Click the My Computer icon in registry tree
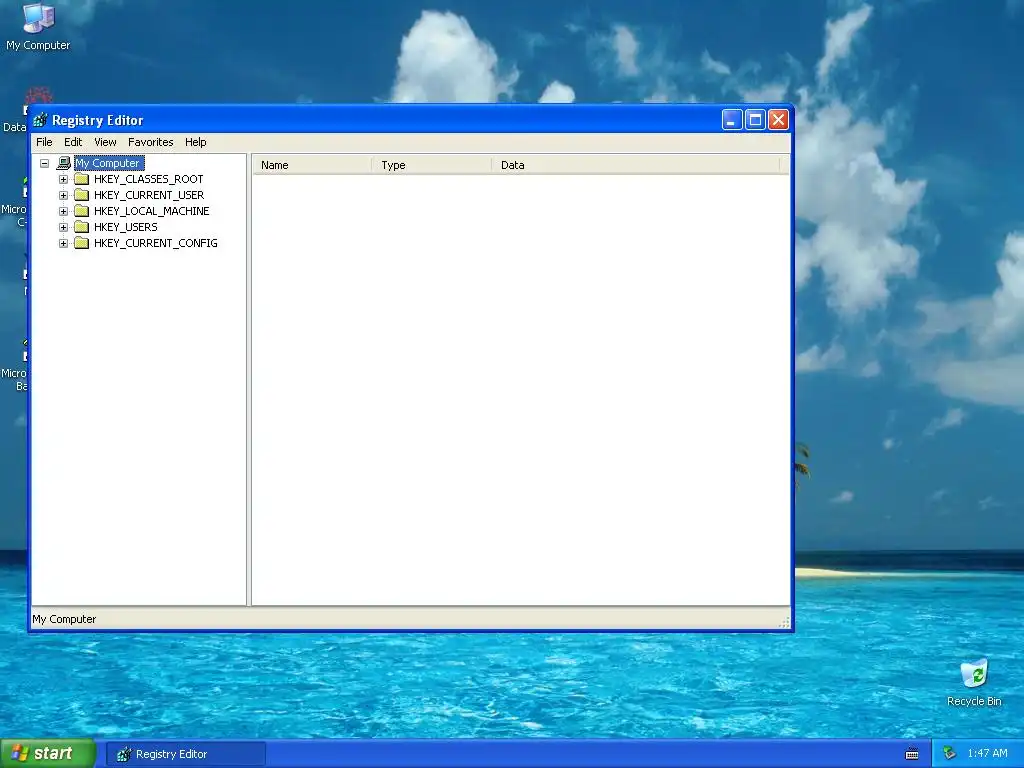 (64, 163)
